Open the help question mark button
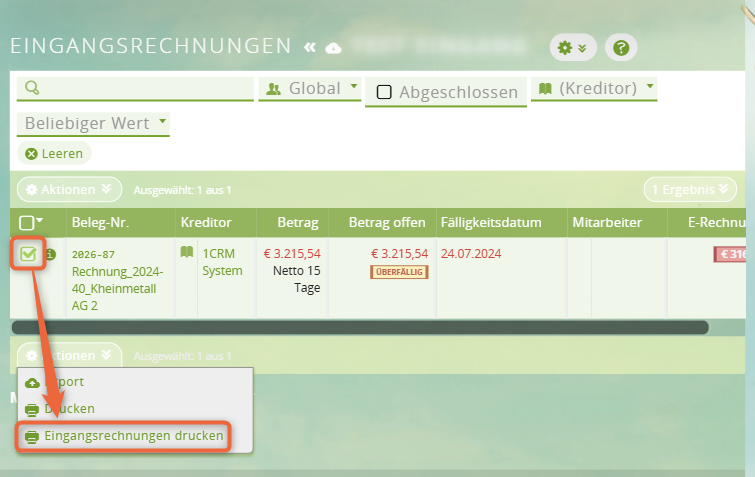This screenshot has width=755, height=477. coord(621,48)
